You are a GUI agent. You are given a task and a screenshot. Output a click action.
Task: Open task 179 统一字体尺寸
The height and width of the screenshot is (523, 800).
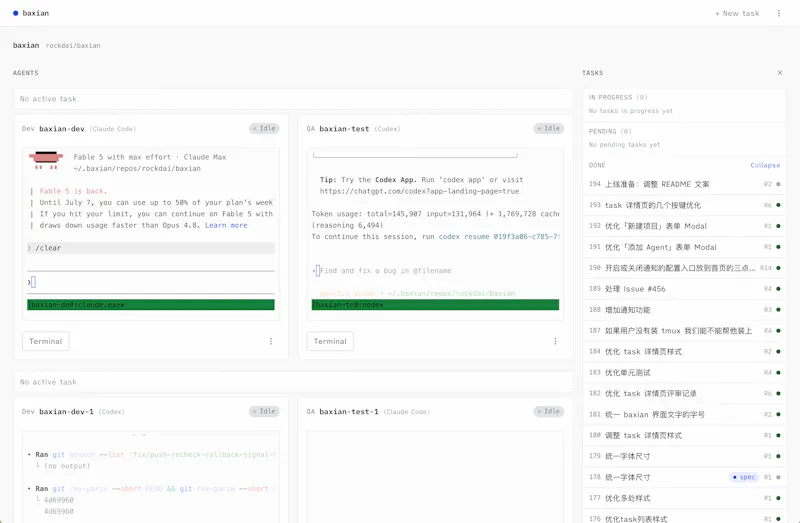coord(685,456)
